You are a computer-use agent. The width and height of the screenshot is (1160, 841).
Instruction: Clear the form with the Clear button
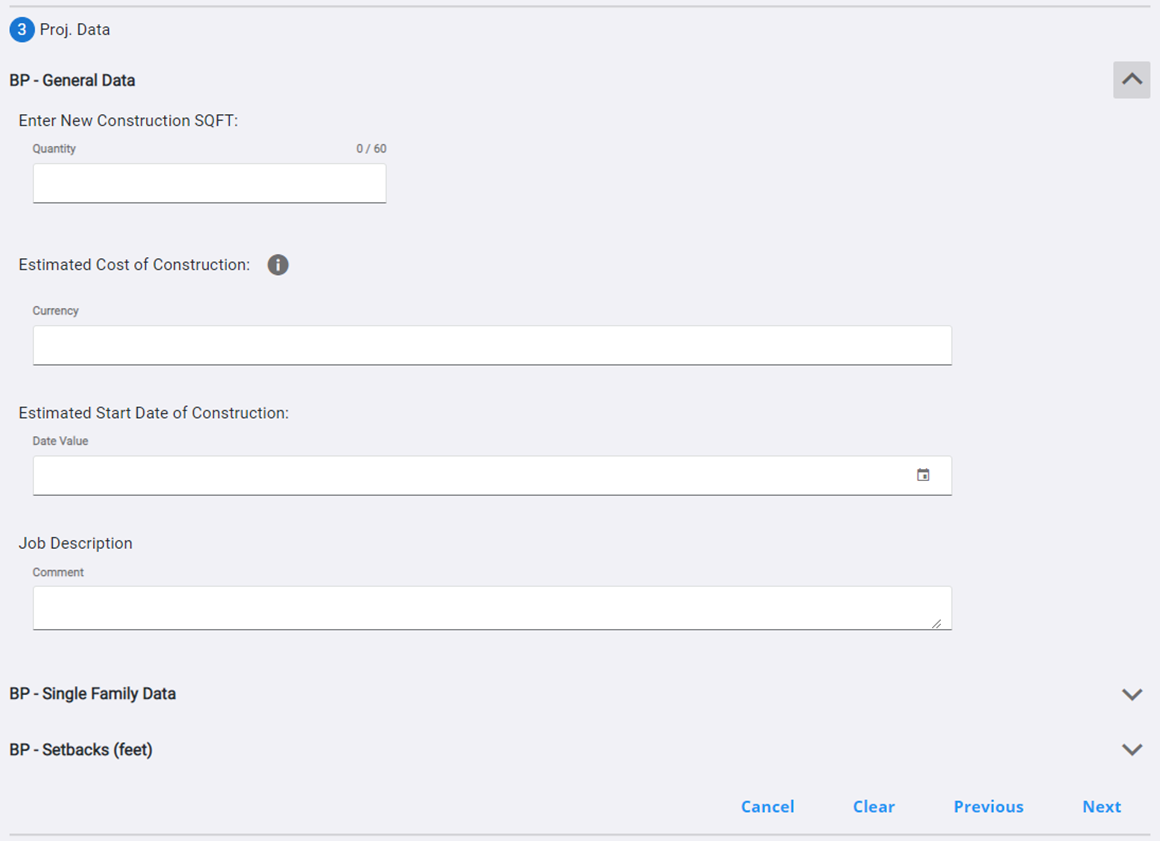(x=873, y=807)
